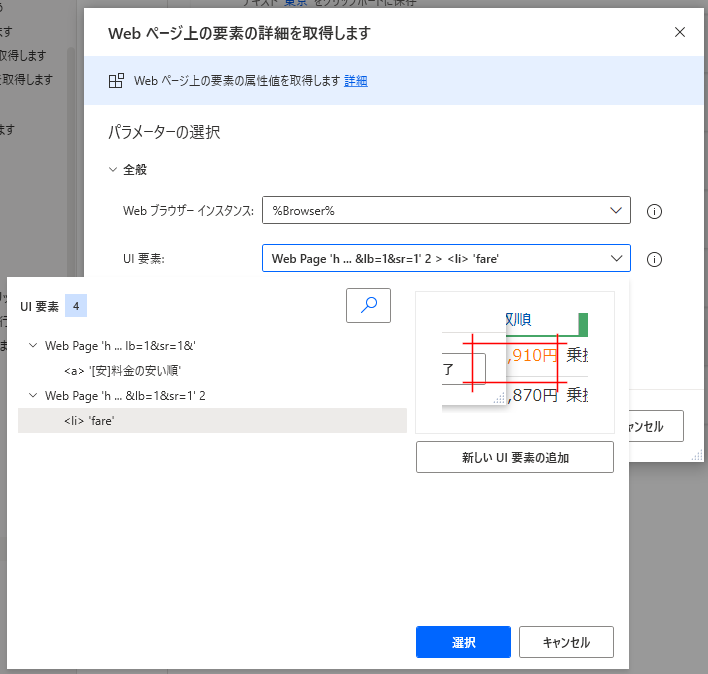
Task: Open the 詳細 link
Action: pos(356,81)
